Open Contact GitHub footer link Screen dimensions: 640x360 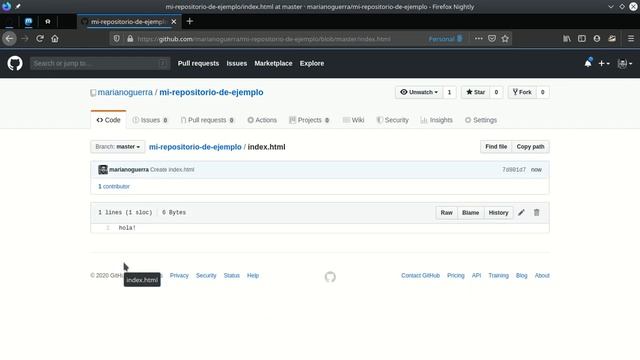pyautogui.click(x=420, y=276)
